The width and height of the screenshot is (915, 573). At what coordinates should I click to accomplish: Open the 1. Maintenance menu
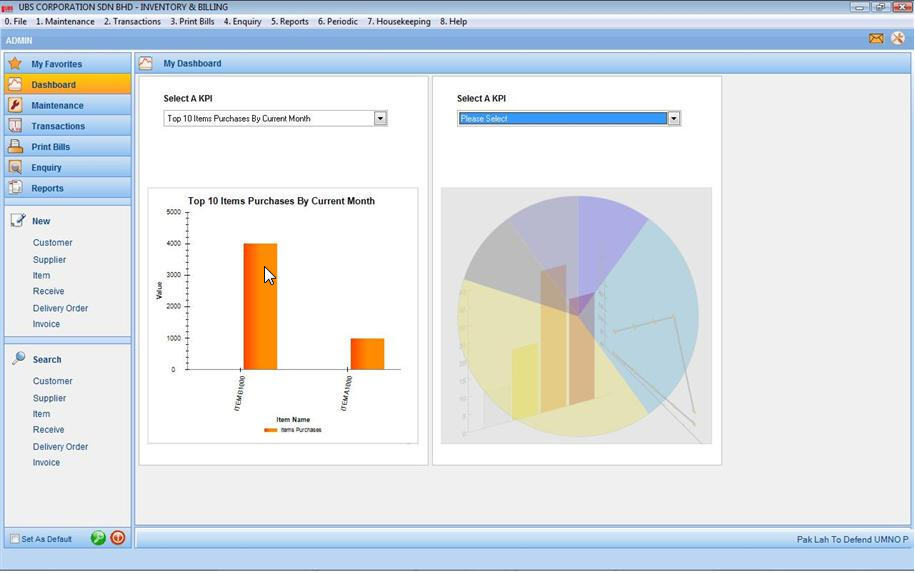coord(65,22)
